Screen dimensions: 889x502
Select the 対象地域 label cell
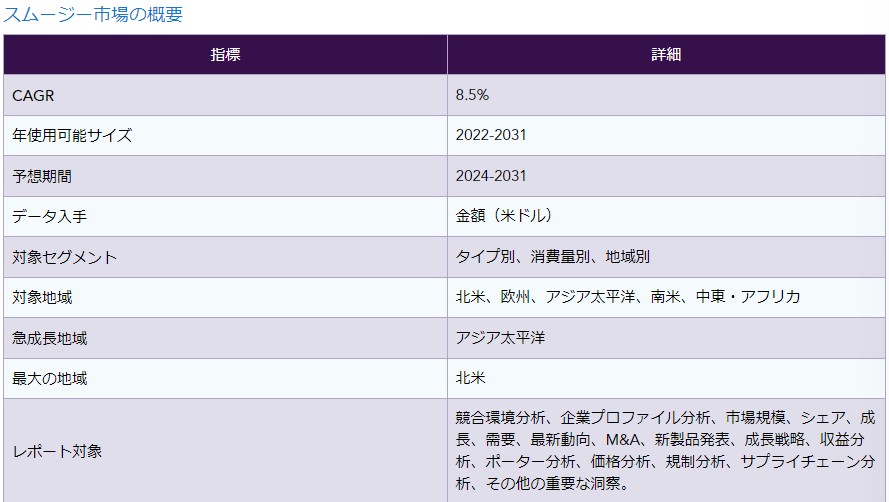[x=42, y=297]
